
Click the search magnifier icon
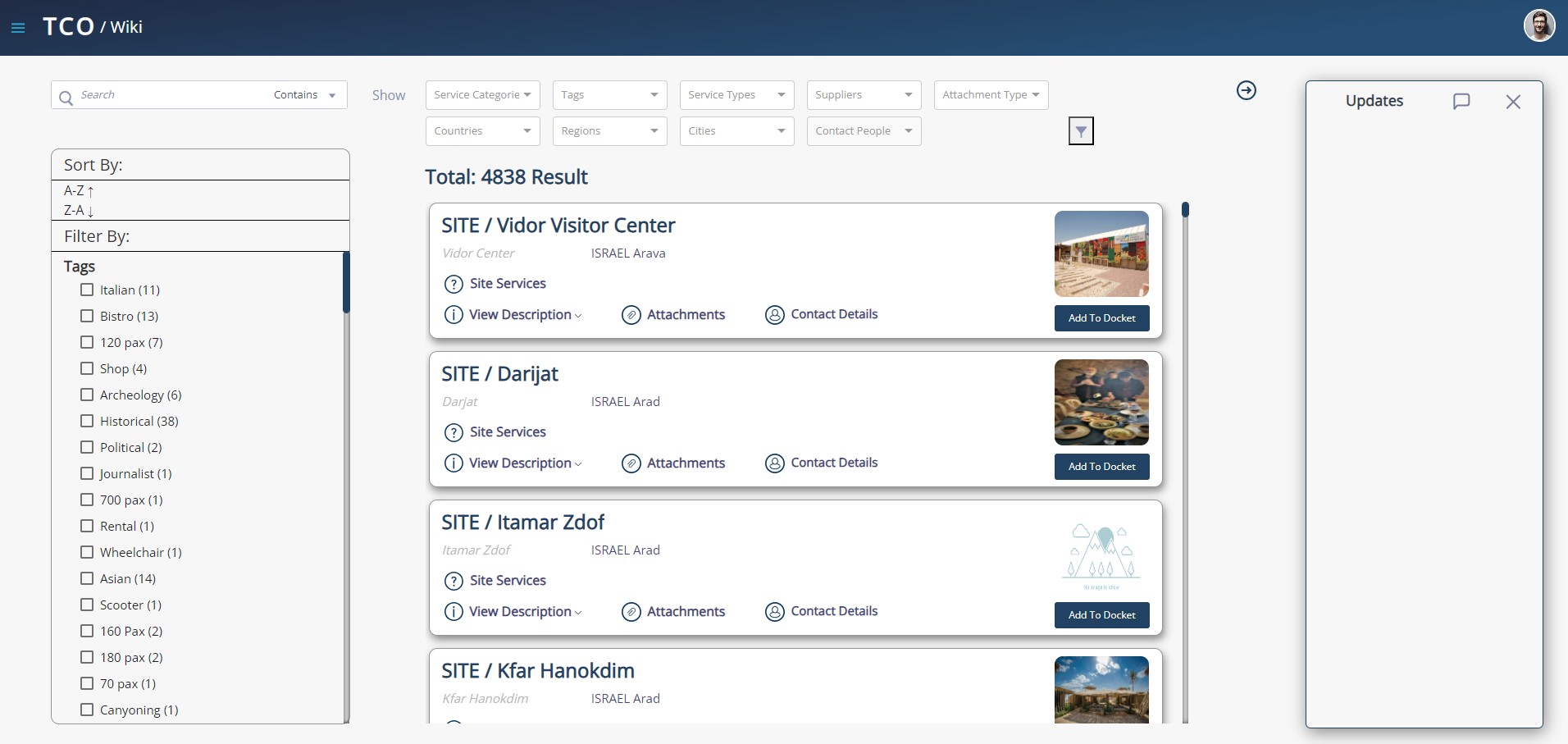66,98
